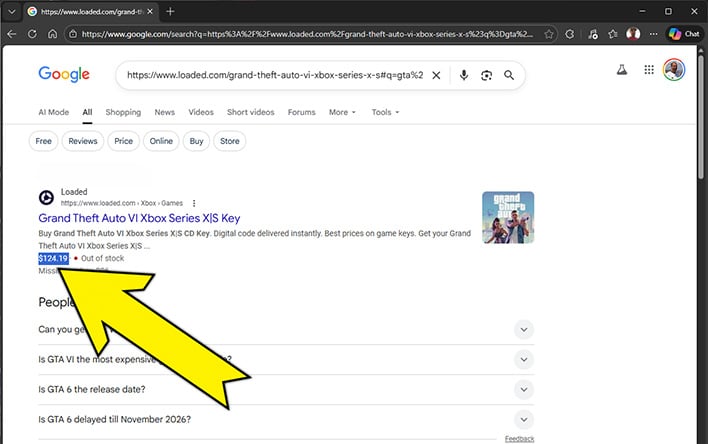Open the Tools dropdown

click(385, 112)
